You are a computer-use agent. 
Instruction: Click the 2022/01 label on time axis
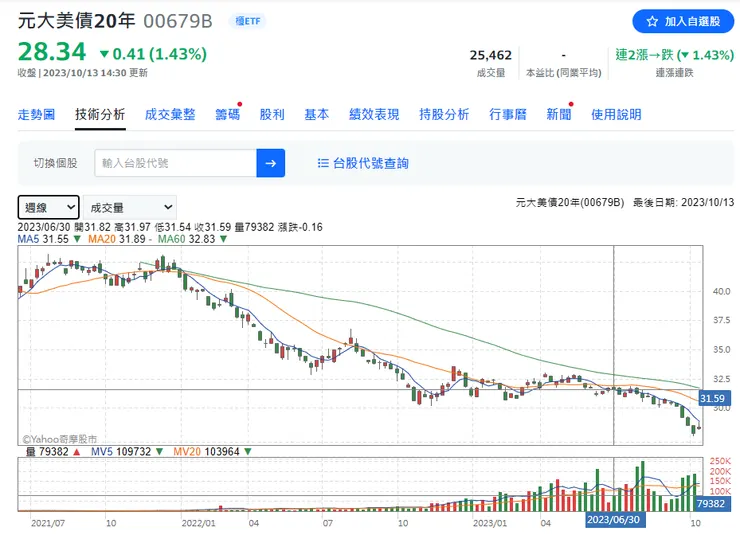198,523
